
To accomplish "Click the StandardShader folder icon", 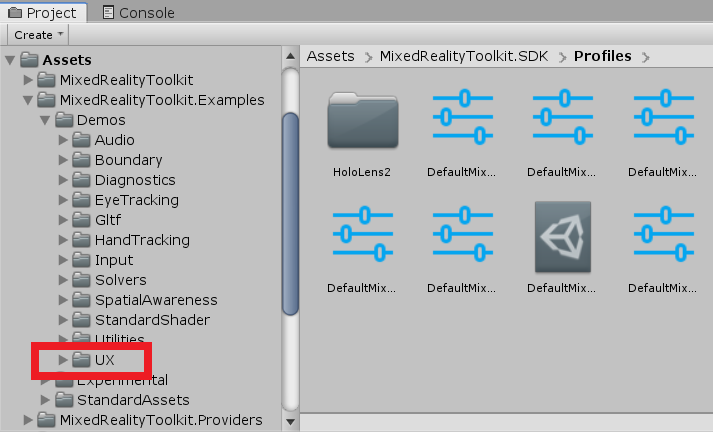I will tap(81, 320).
